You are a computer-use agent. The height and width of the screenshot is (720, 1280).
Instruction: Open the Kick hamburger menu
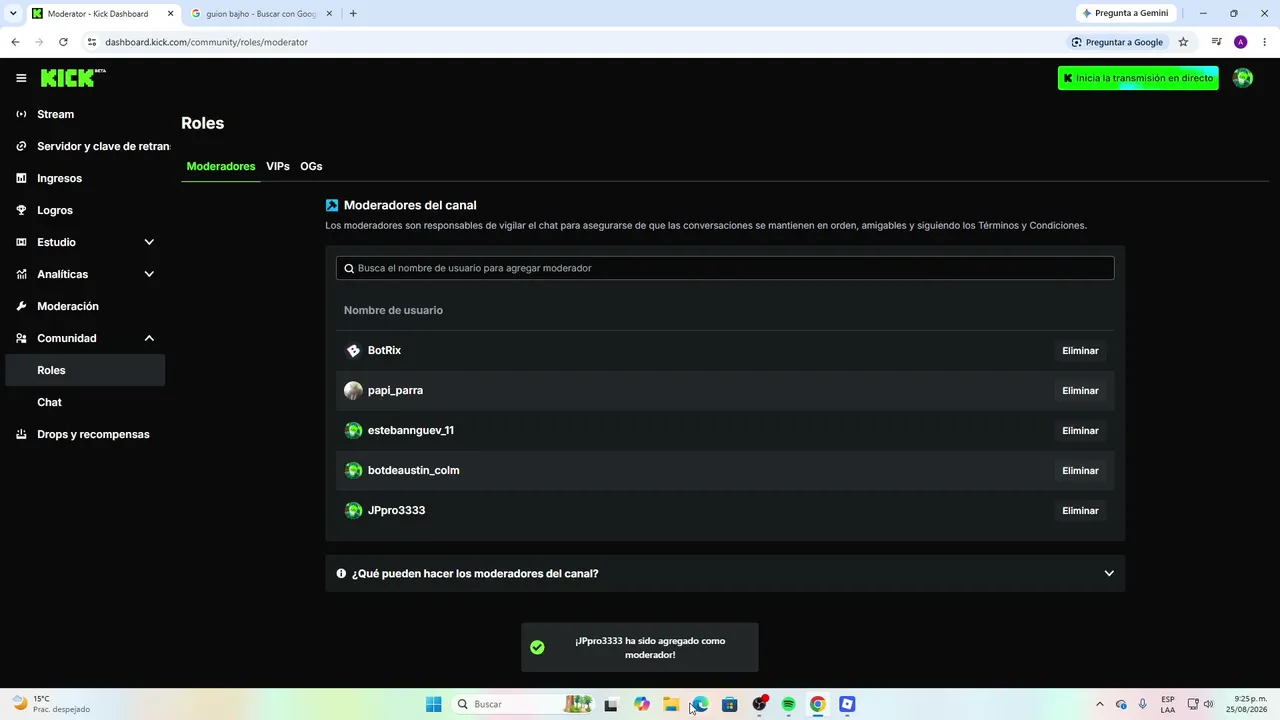tap(21, 78)
